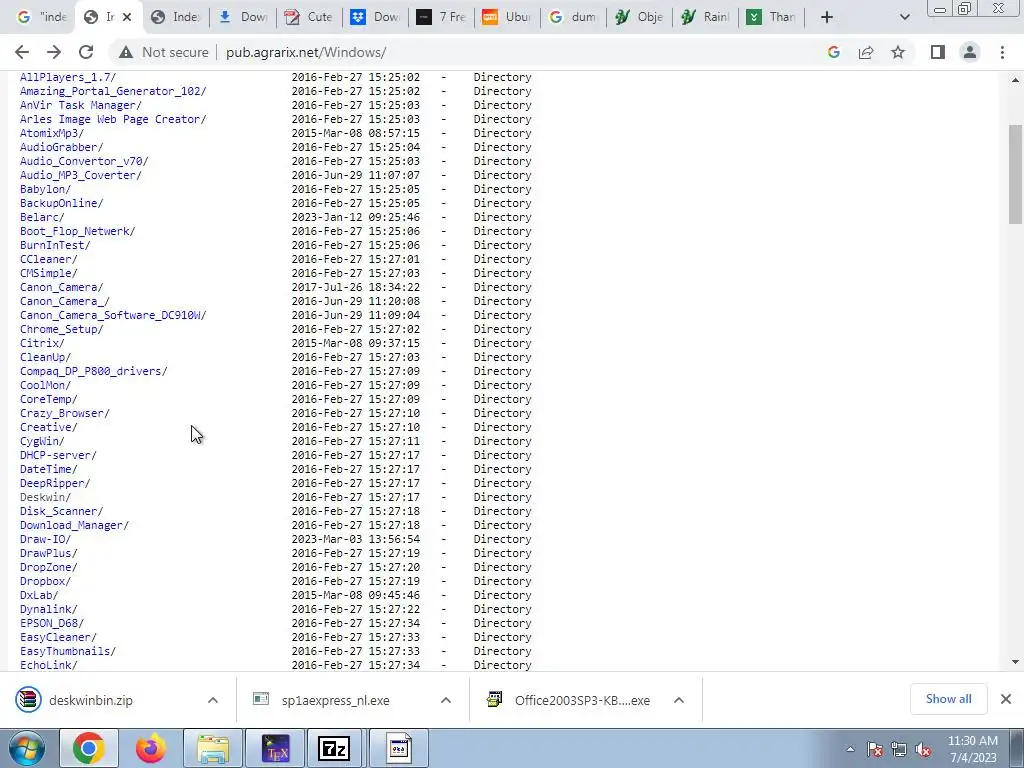The image size is (1024, 768).
Task: Click the page's vertical scrollbar thumb
Action: tap(1015, 174)
